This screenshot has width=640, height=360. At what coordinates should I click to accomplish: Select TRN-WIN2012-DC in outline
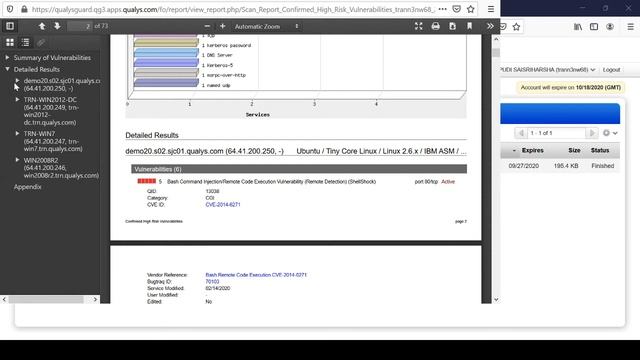[51, 111]
